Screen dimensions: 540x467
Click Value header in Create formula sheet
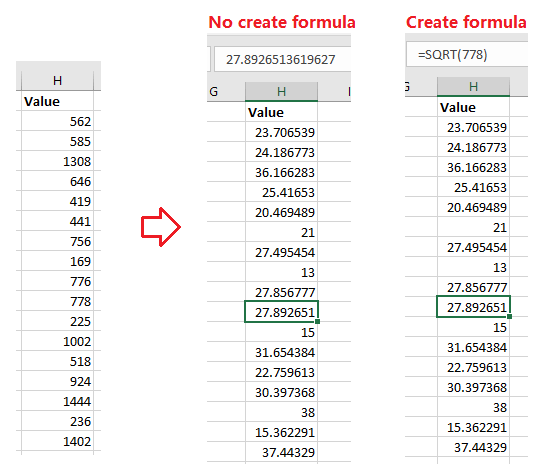tap(474, 107)
